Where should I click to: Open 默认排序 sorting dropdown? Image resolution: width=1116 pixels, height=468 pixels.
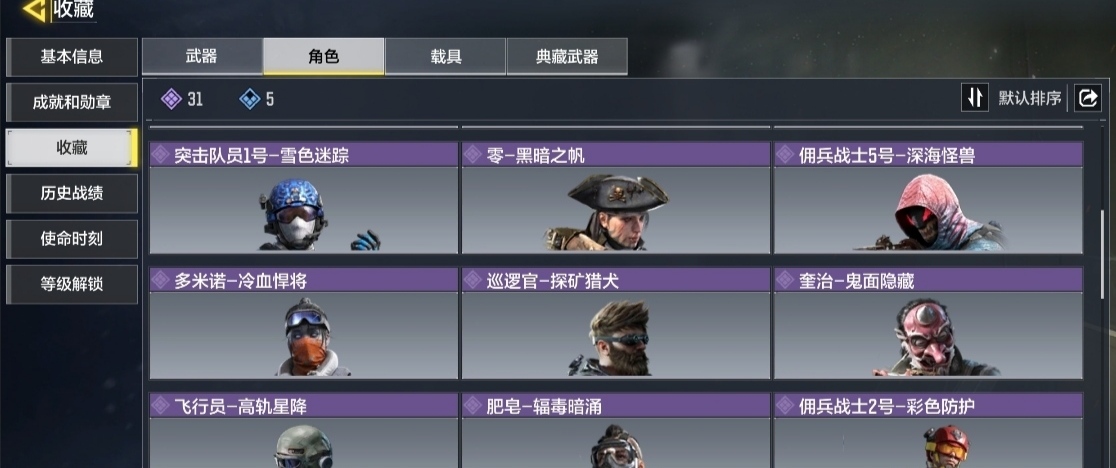click(1029, 98)
